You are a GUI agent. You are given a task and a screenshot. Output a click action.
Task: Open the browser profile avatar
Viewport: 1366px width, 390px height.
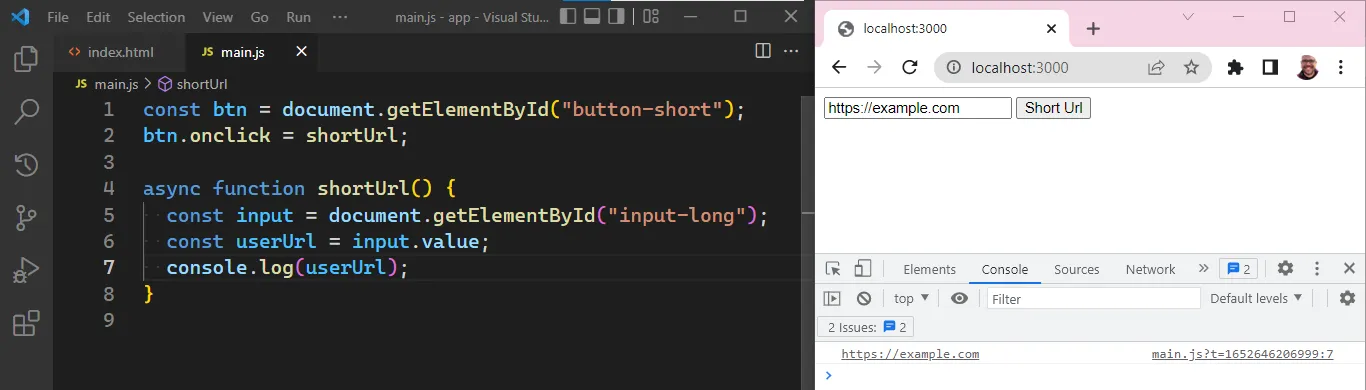(1306, 68)
